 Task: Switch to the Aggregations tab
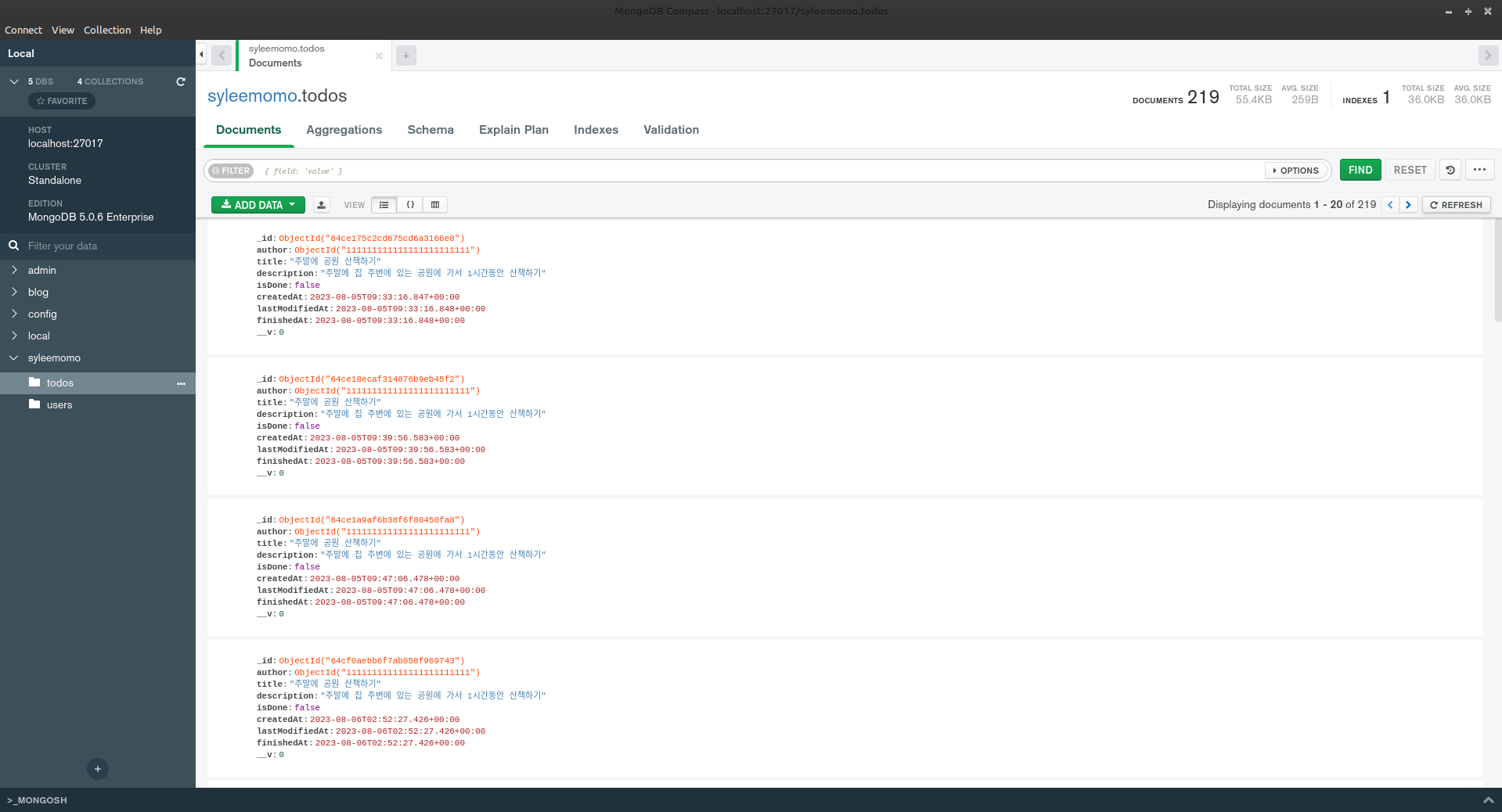[344, 130]
